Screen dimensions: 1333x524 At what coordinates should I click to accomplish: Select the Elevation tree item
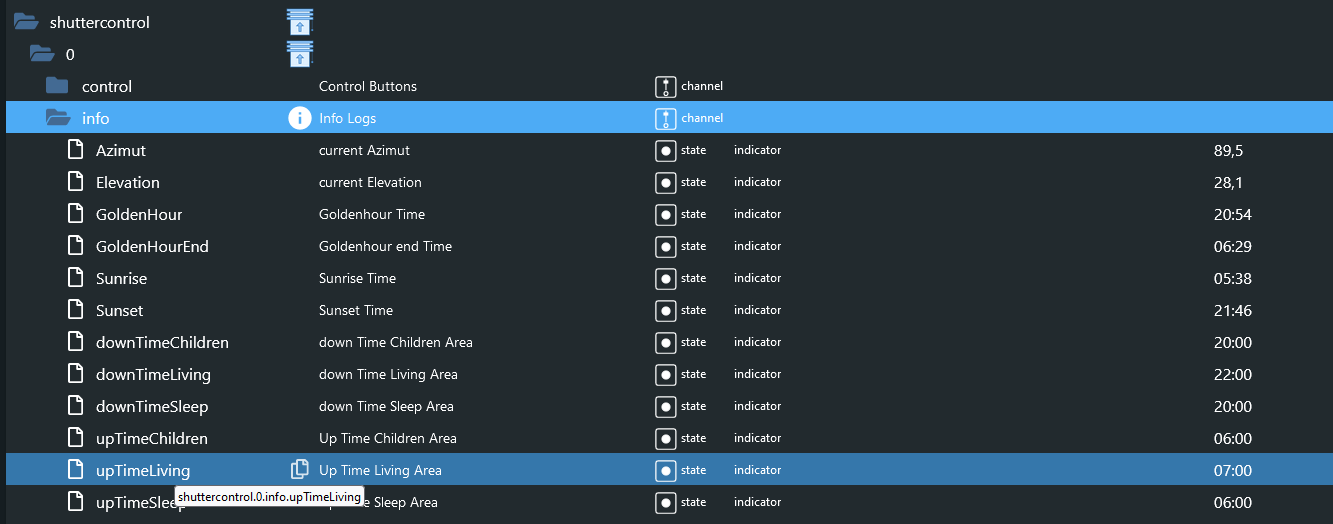[x=127, y=182]
